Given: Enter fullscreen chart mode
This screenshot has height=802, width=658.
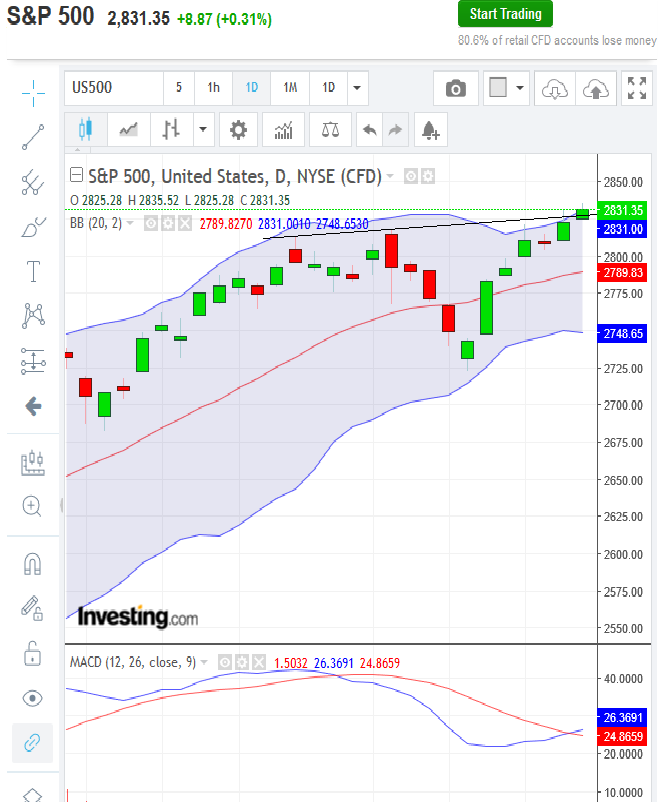Looking at the screenshot, I should [637, 88].
